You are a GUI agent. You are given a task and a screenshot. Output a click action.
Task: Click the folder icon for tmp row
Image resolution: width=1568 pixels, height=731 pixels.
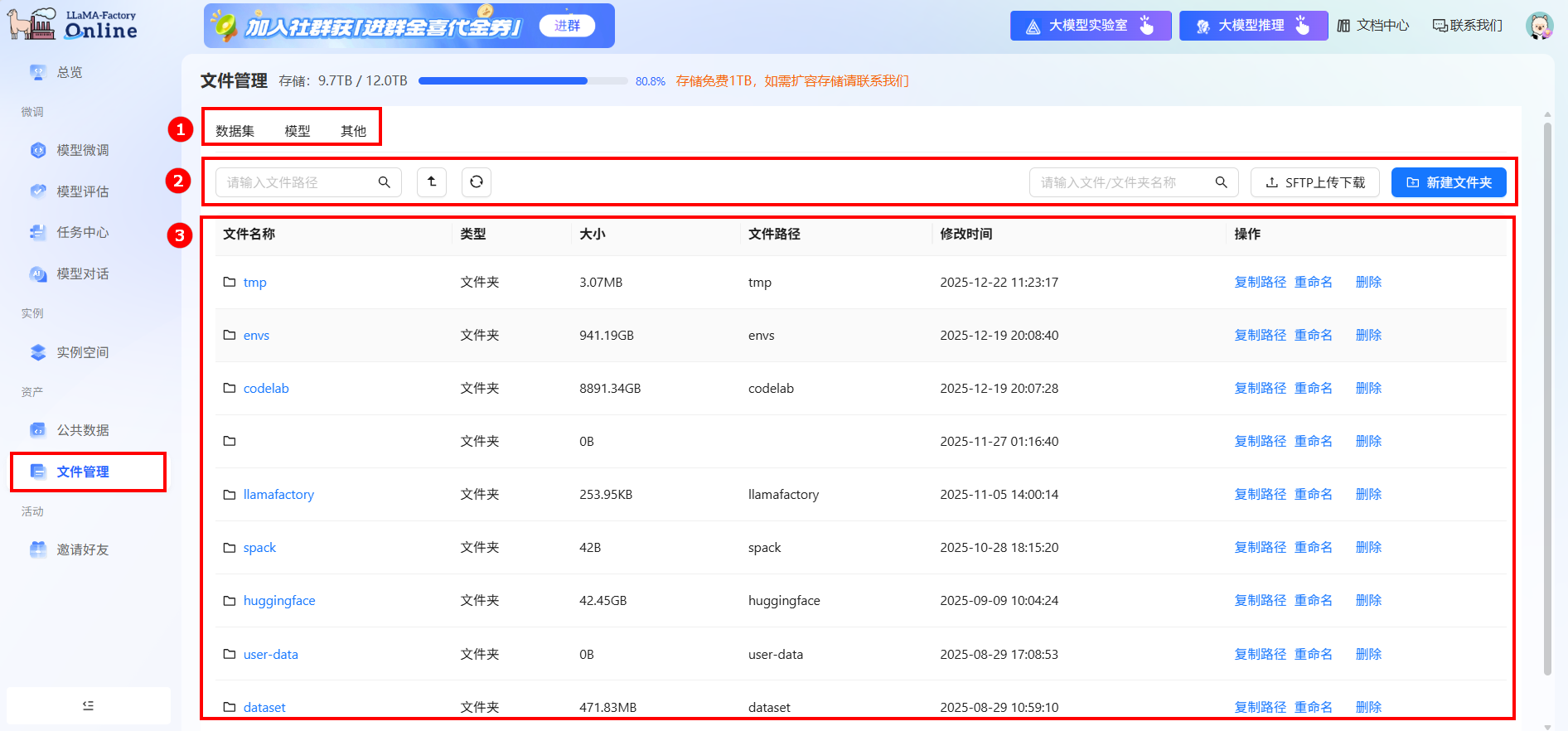click(230, 282)
